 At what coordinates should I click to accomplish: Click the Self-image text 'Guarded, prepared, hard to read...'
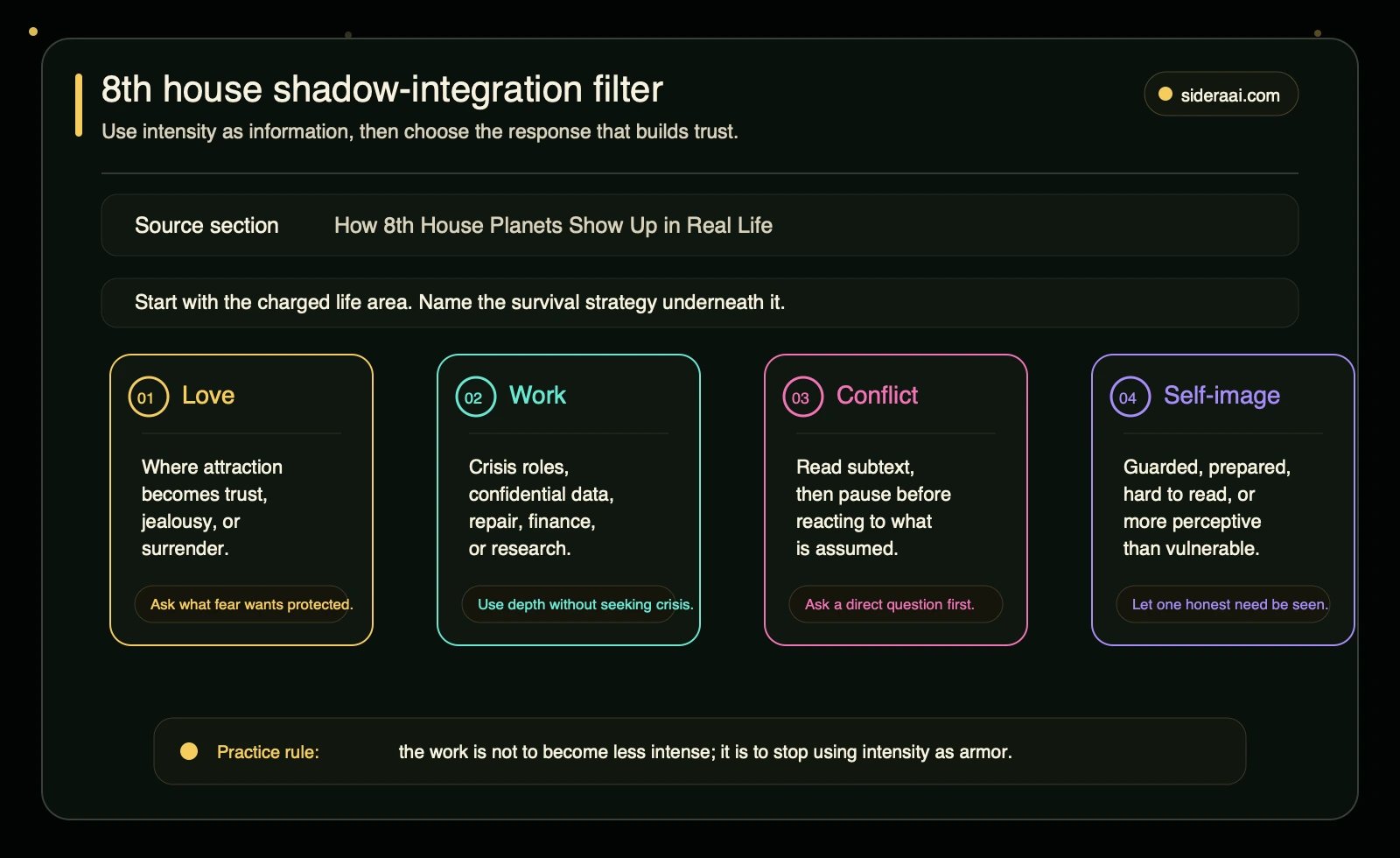pyautogui.click(x=1207, y=508)
